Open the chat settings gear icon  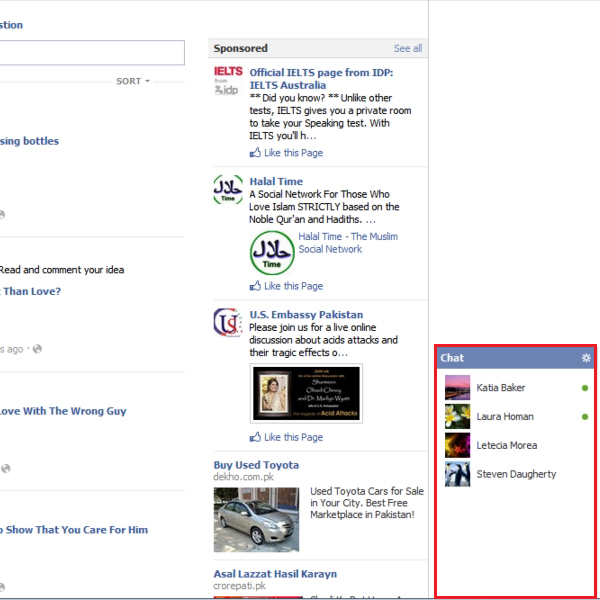point(586,358)
